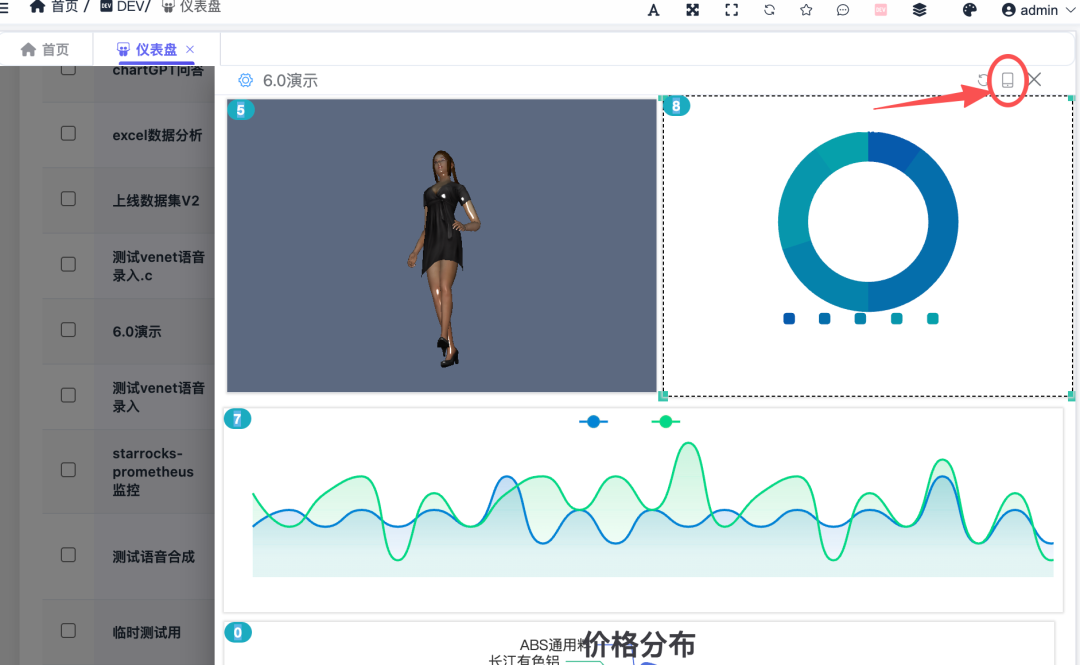The image size is (1080, 665).
Task: Check the box for excel数据分析 row
Action: tap(68, 134)
